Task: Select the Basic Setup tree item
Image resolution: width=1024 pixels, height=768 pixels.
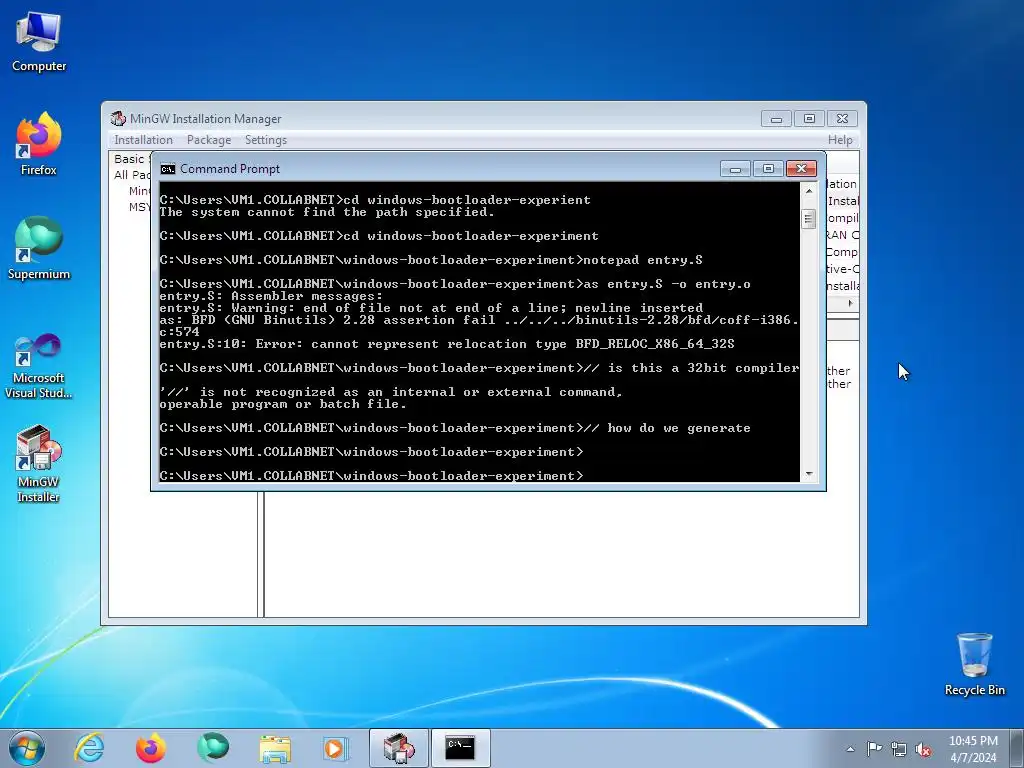Action: click(131, 159)
